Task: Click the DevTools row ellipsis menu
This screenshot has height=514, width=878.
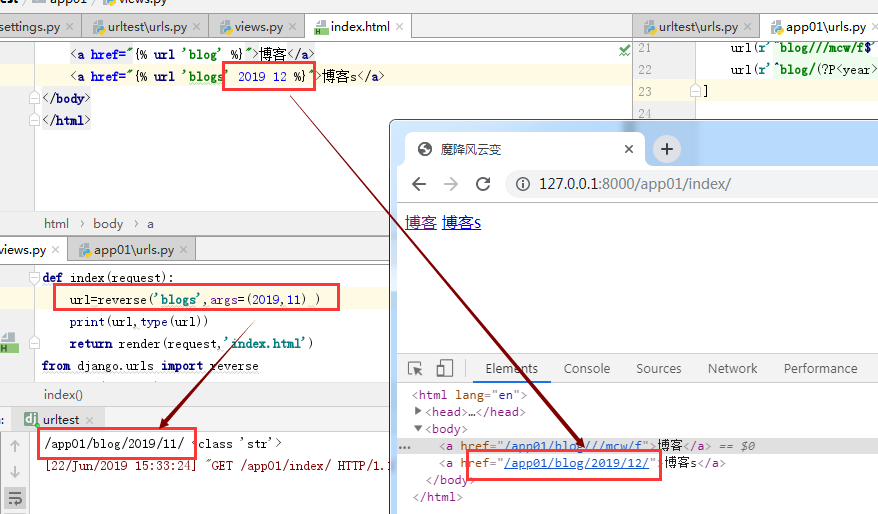Action: (x=404, y=447)
